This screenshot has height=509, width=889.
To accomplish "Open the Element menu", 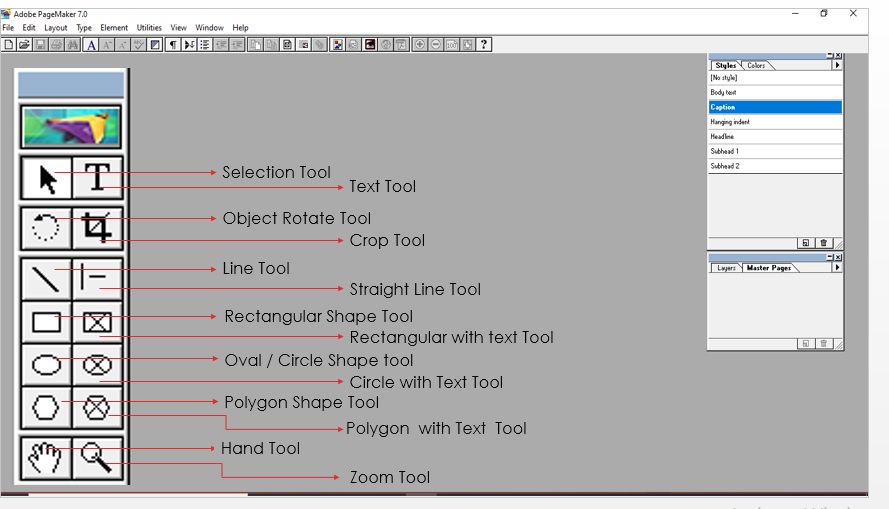I will [114, 27].
